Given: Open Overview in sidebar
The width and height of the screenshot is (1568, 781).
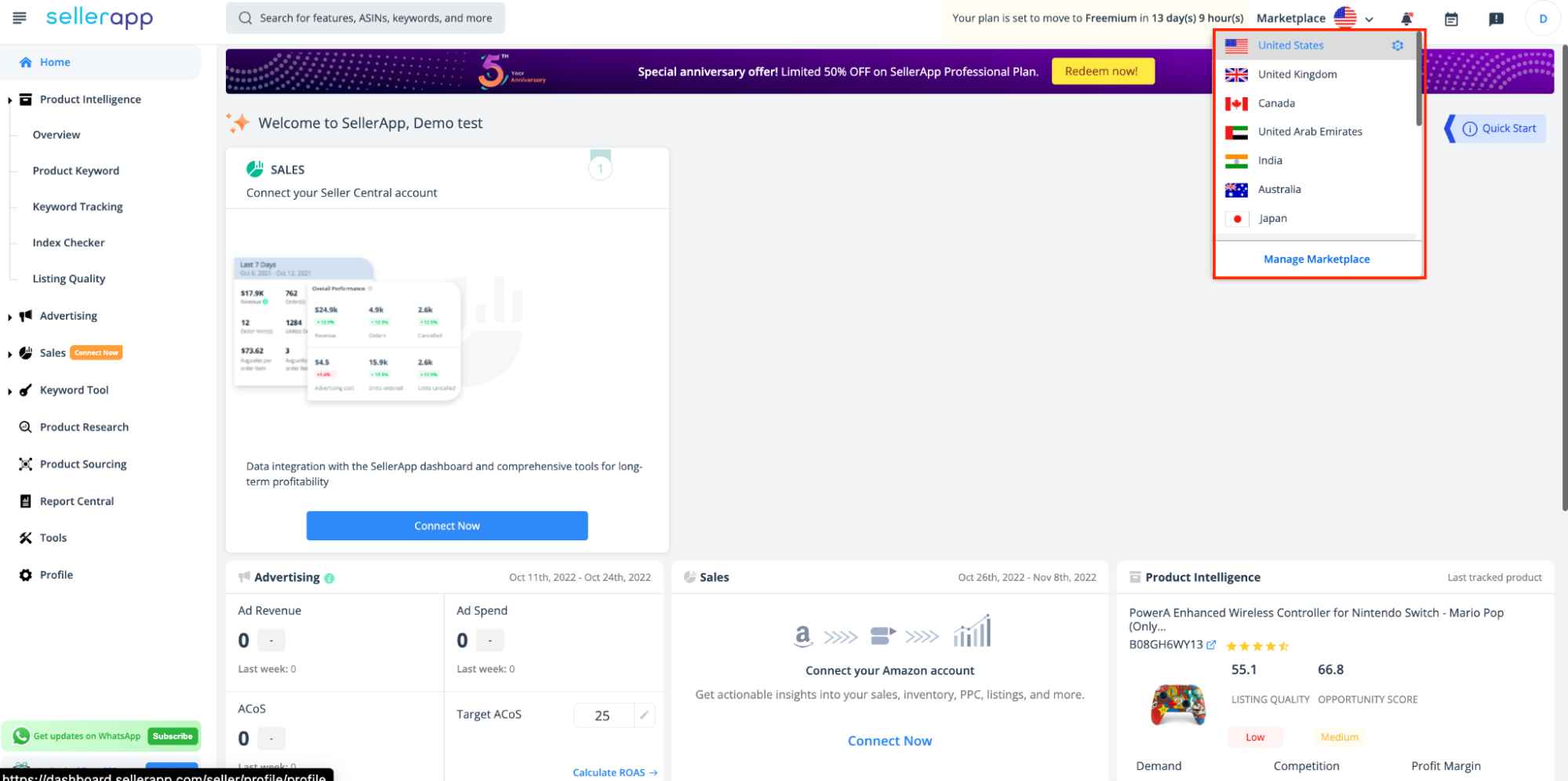Looking at the screenshot, I should (56, 135).
